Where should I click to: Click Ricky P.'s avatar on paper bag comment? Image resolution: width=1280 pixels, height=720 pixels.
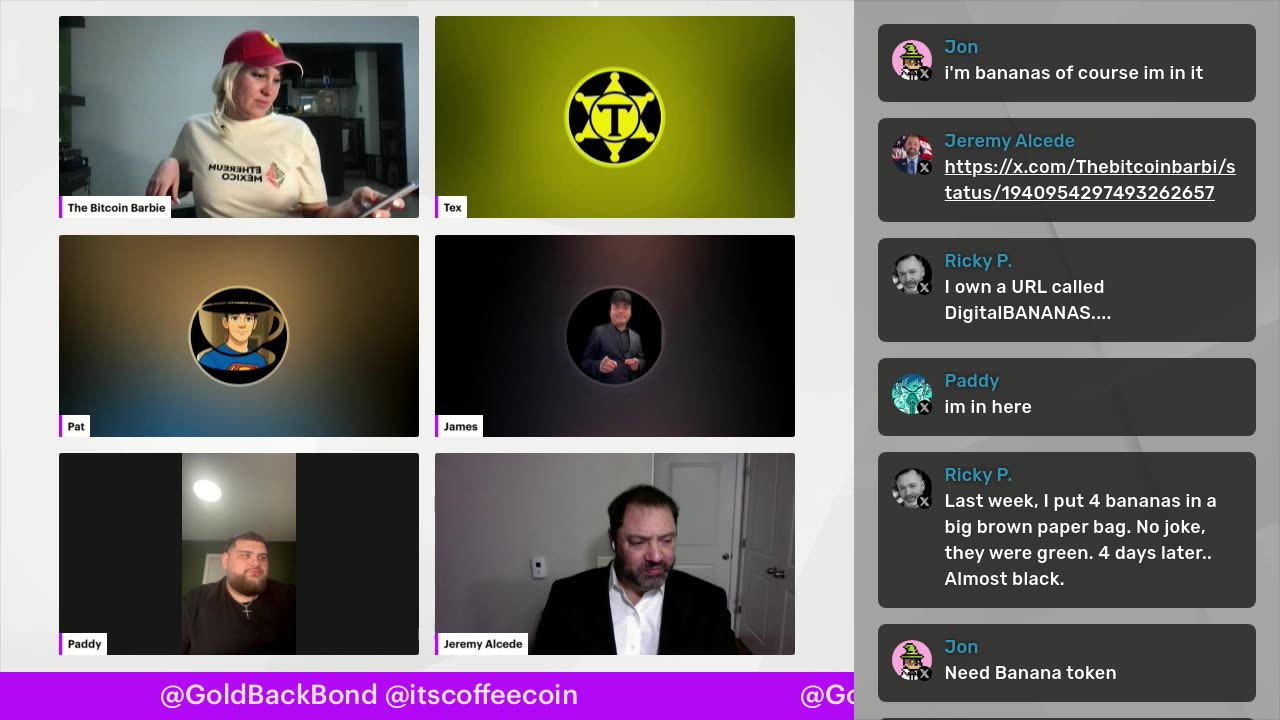click(912, 489)
